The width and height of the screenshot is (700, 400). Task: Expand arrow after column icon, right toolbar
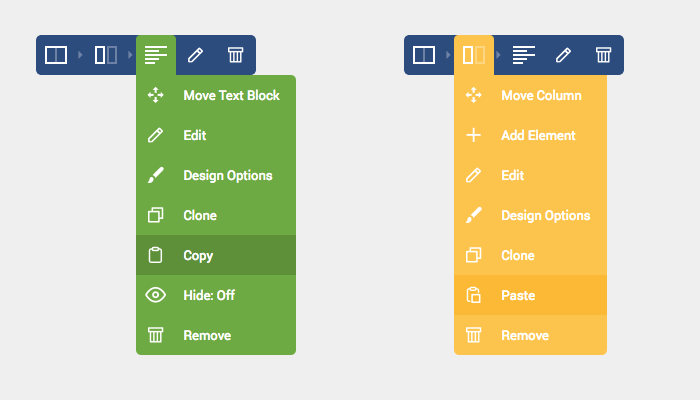click(x=498, y=55)
